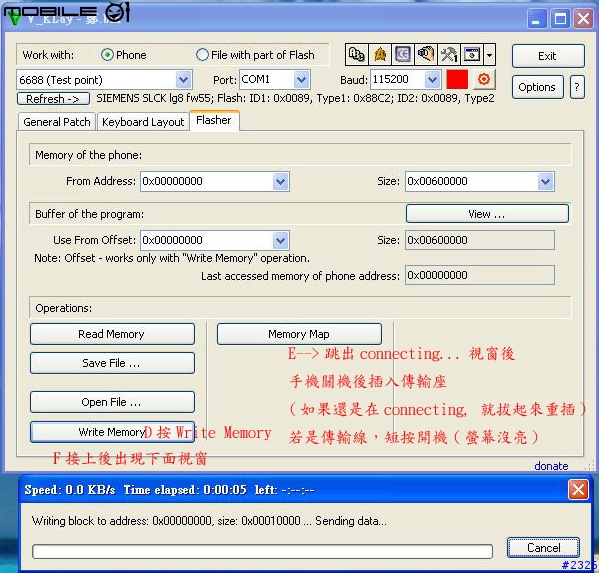Click the Refresh -> button
Viewport: 599px width, 573px height.
coord(53,99)
